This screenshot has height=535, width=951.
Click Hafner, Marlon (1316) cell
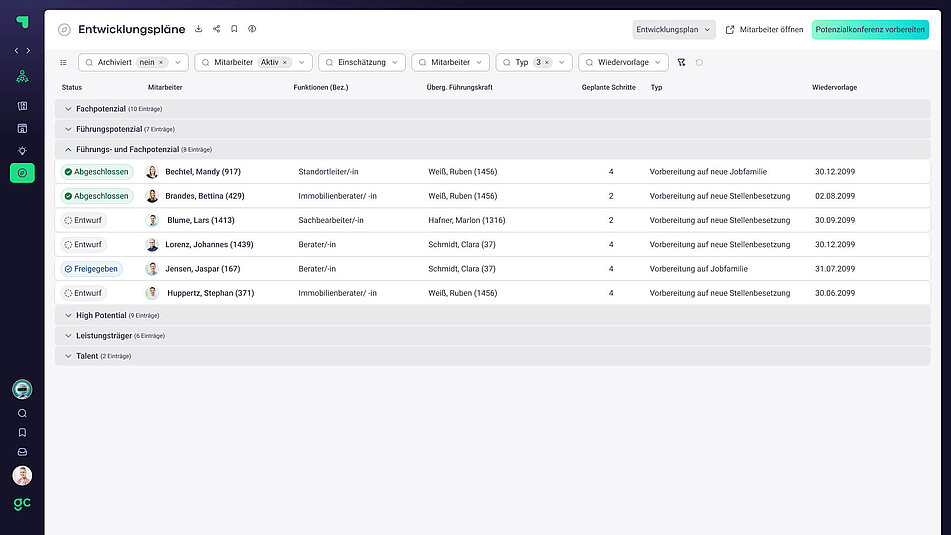pyautogui.click(x=467, y=220)
